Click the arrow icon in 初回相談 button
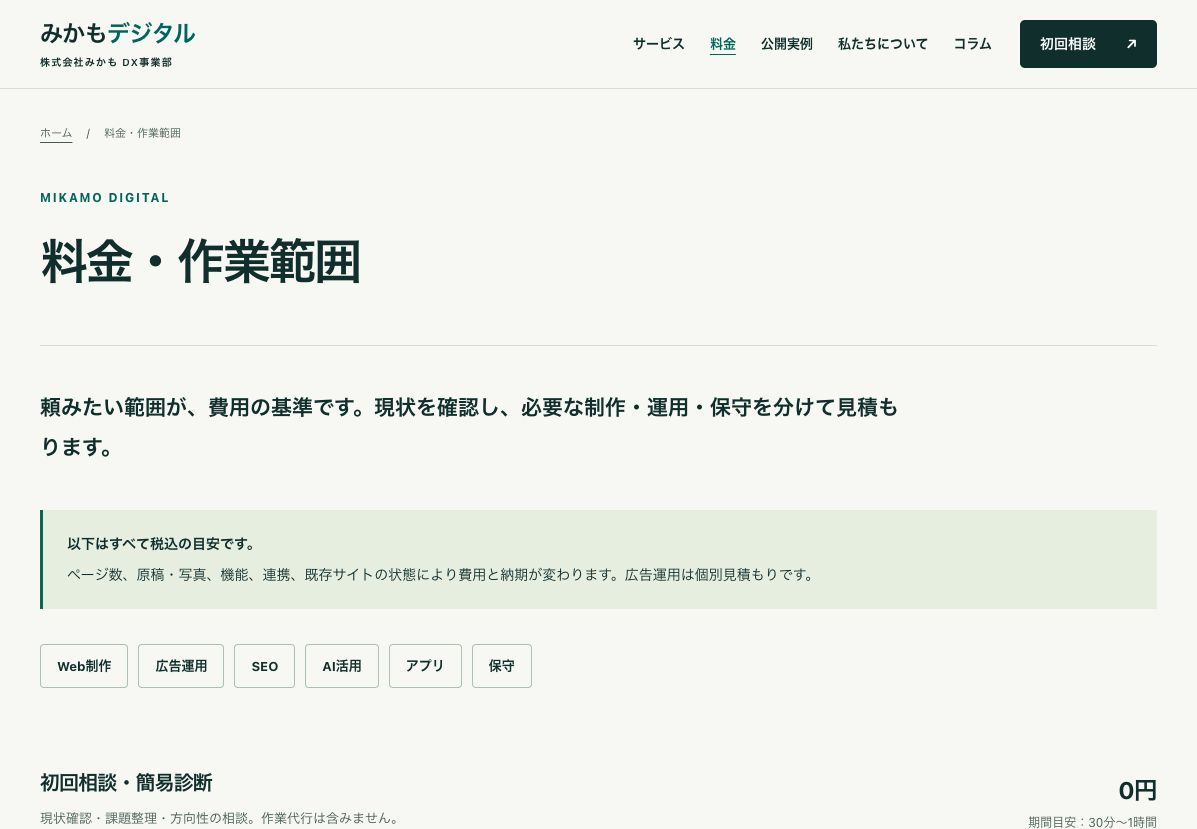1197x829 pixels. (x=1131, y=44)
